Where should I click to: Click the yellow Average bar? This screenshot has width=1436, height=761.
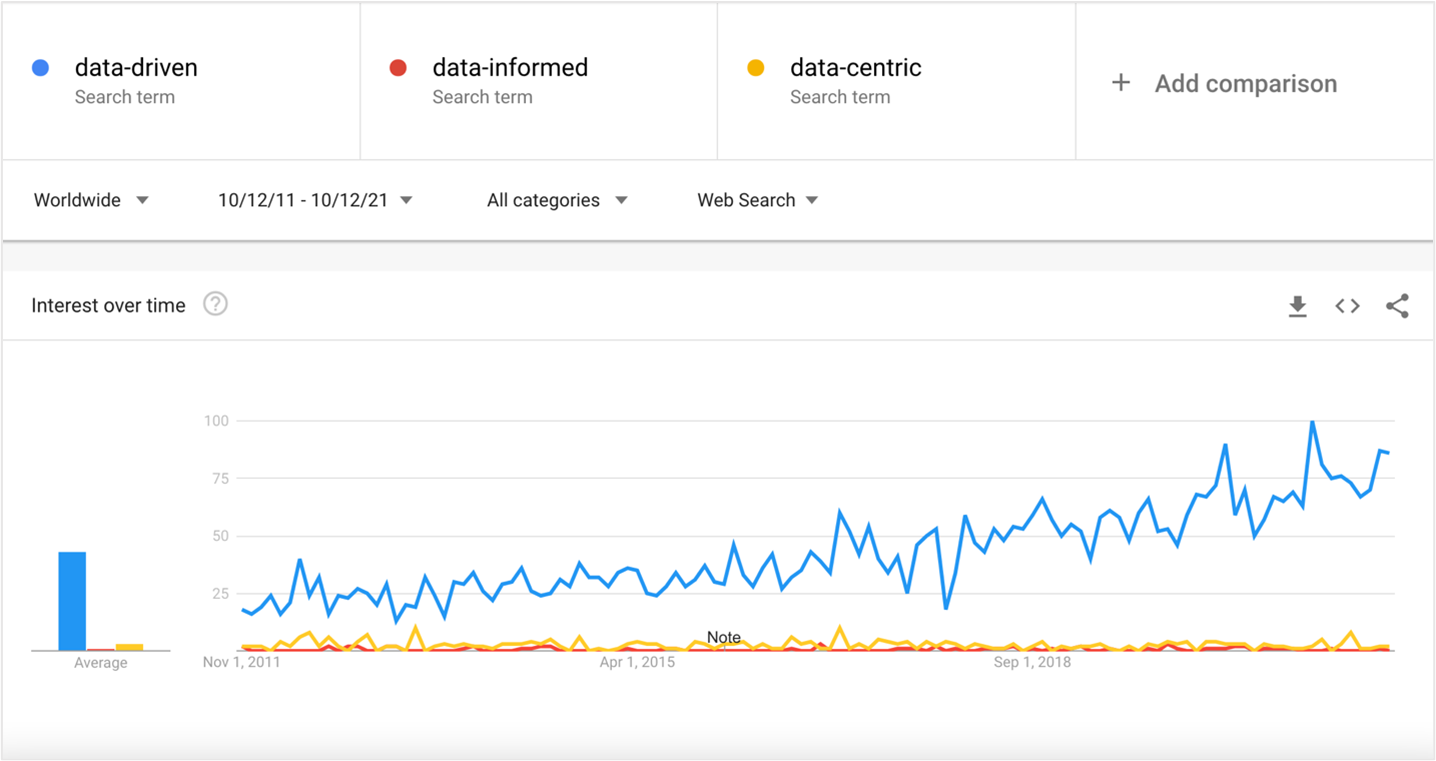(x=129, y=647)
